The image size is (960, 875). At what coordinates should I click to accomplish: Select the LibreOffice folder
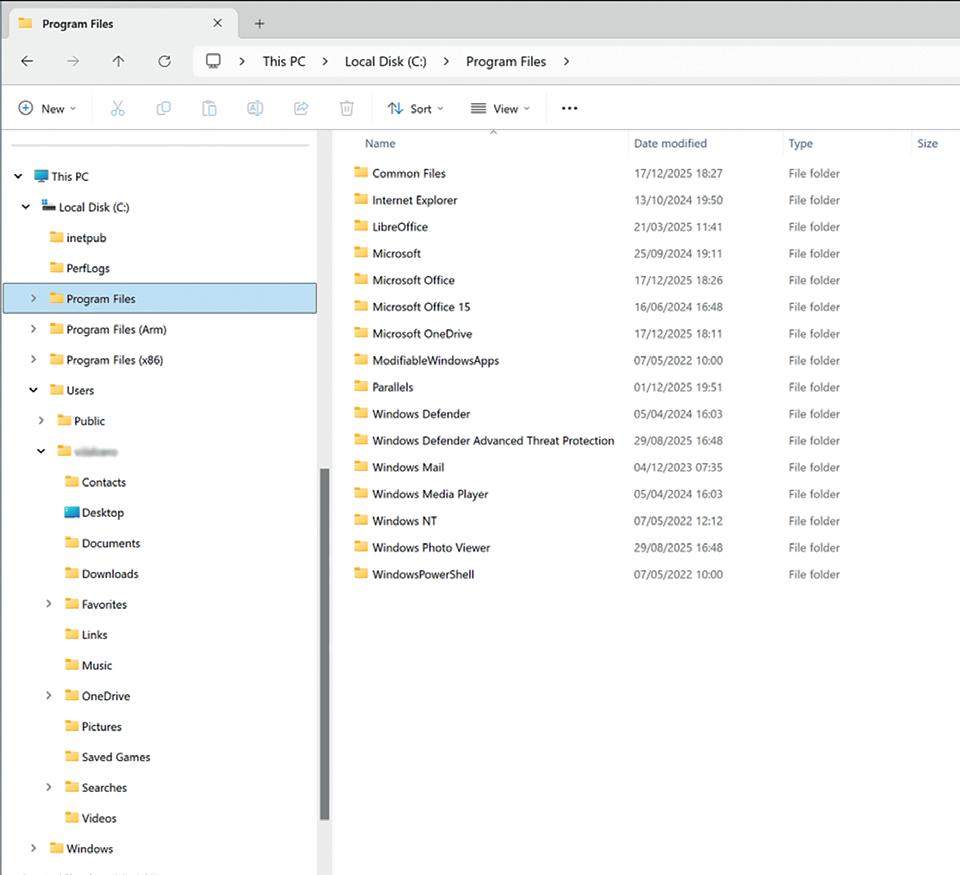point(391,227)
